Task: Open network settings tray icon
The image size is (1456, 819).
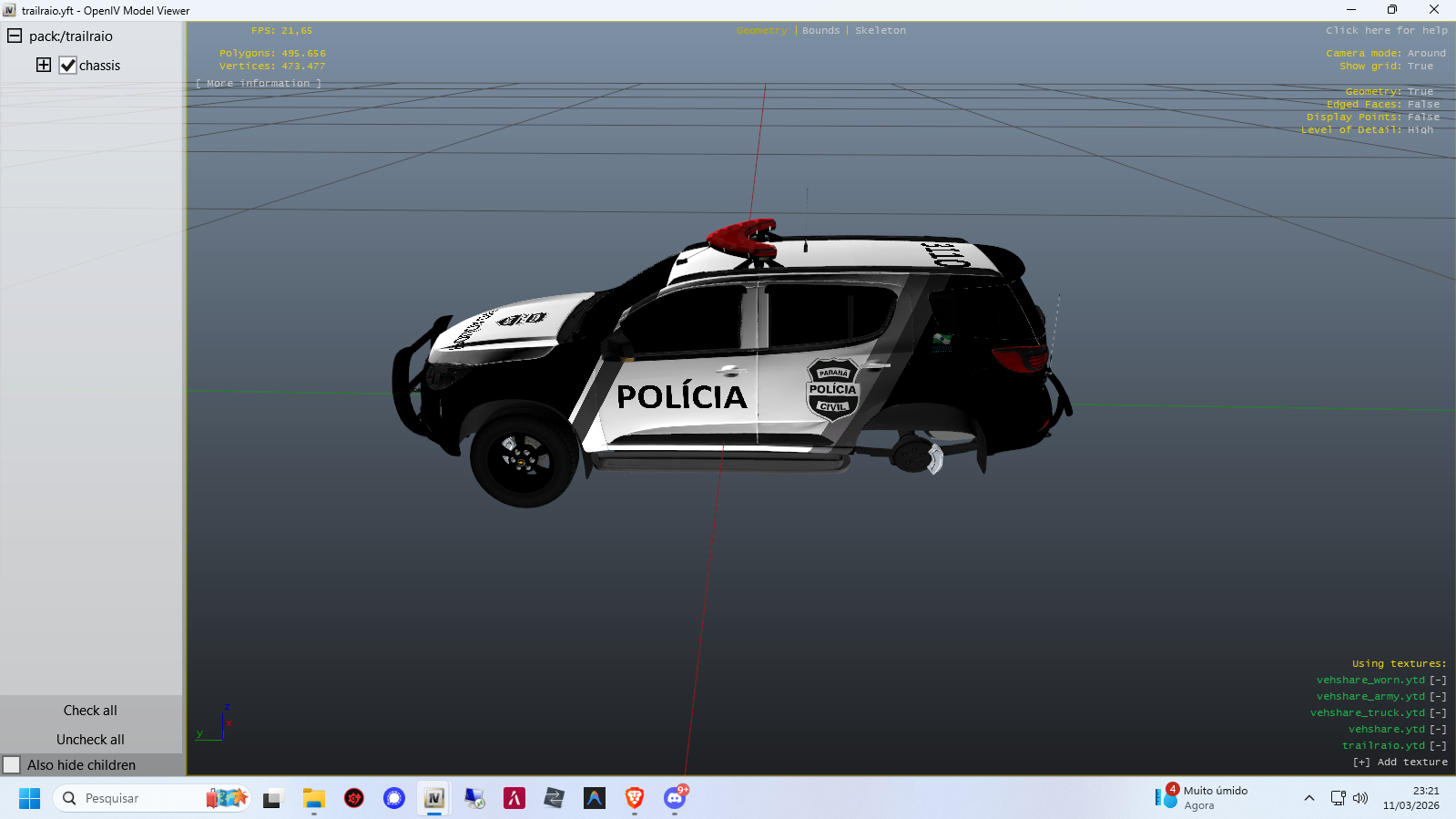Action: (1338, 798)
